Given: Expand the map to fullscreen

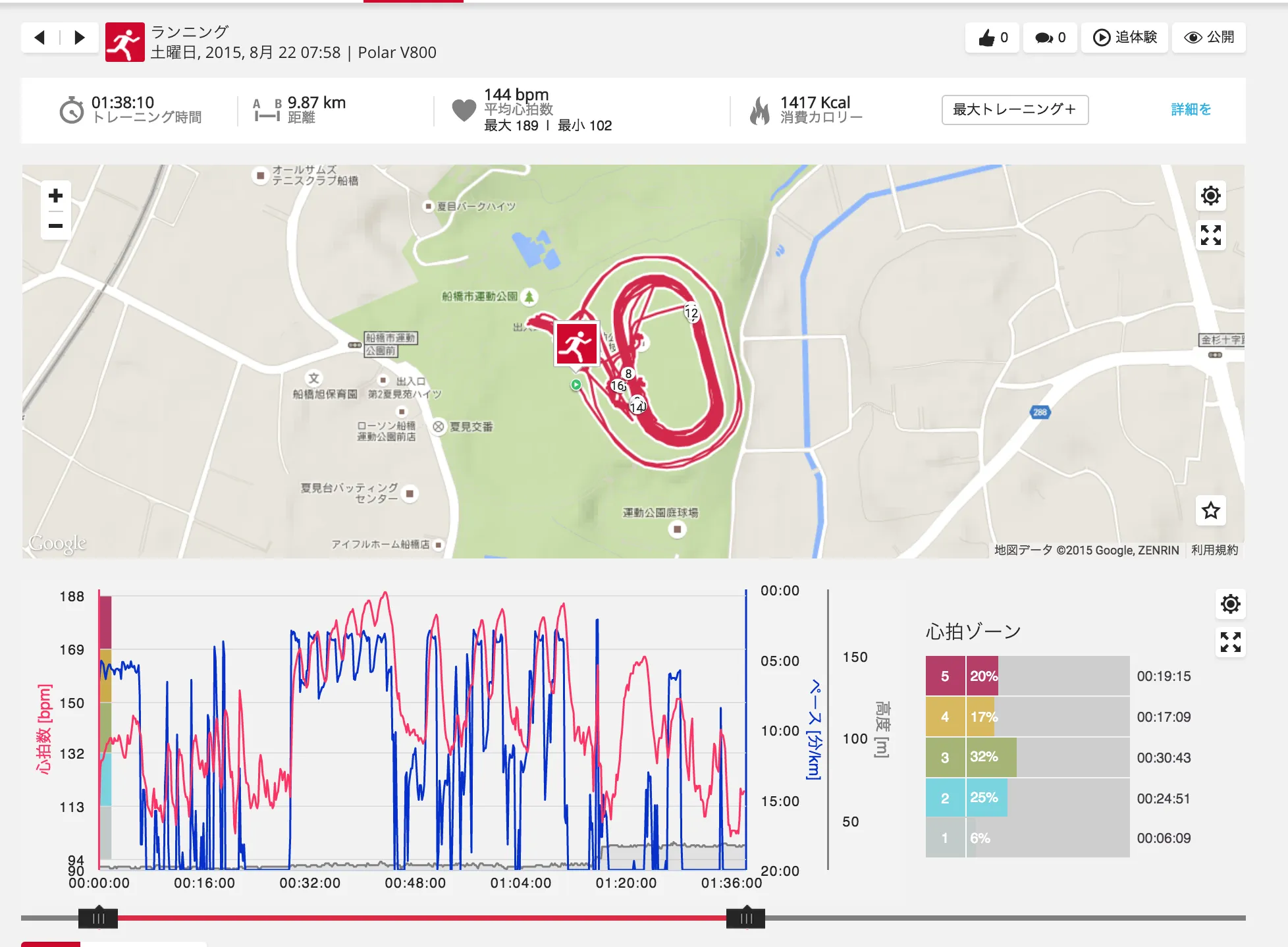Looking at the screenshot, I should [x=1210, y=236].
